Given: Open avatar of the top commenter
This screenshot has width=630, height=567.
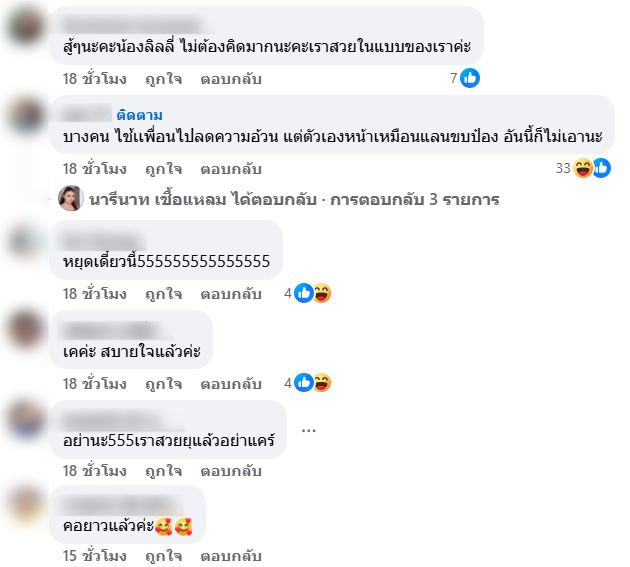Looking at the screenshot, I should click(x=26, y=26).
